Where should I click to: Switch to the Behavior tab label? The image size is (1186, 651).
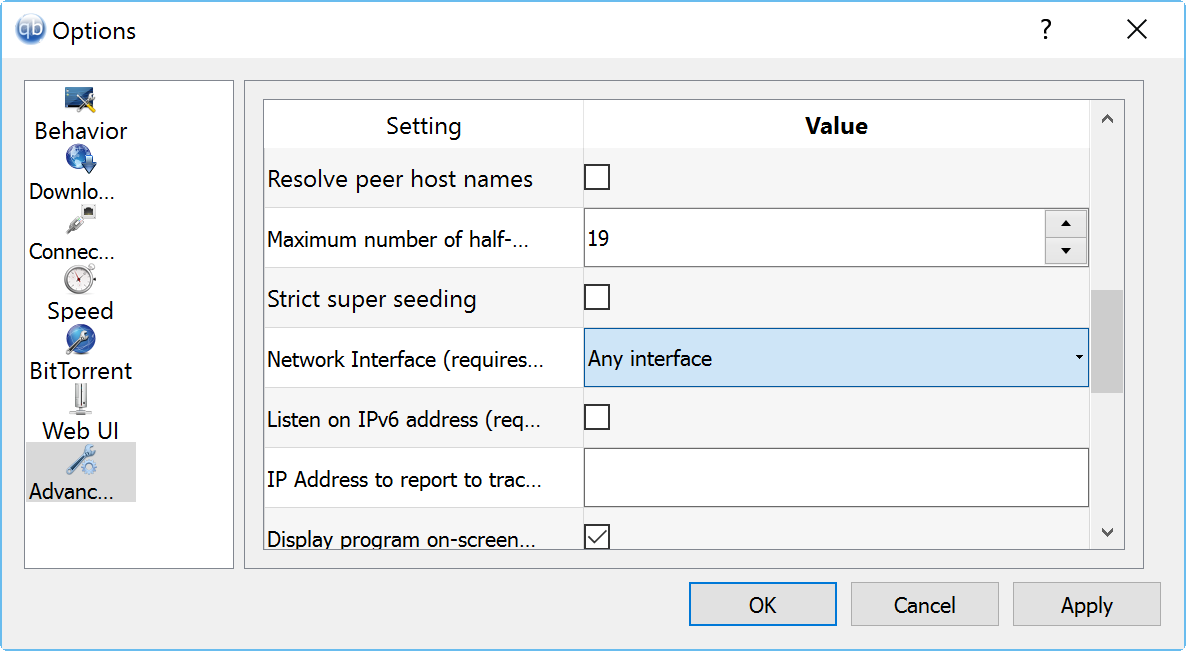click(81, 131)
